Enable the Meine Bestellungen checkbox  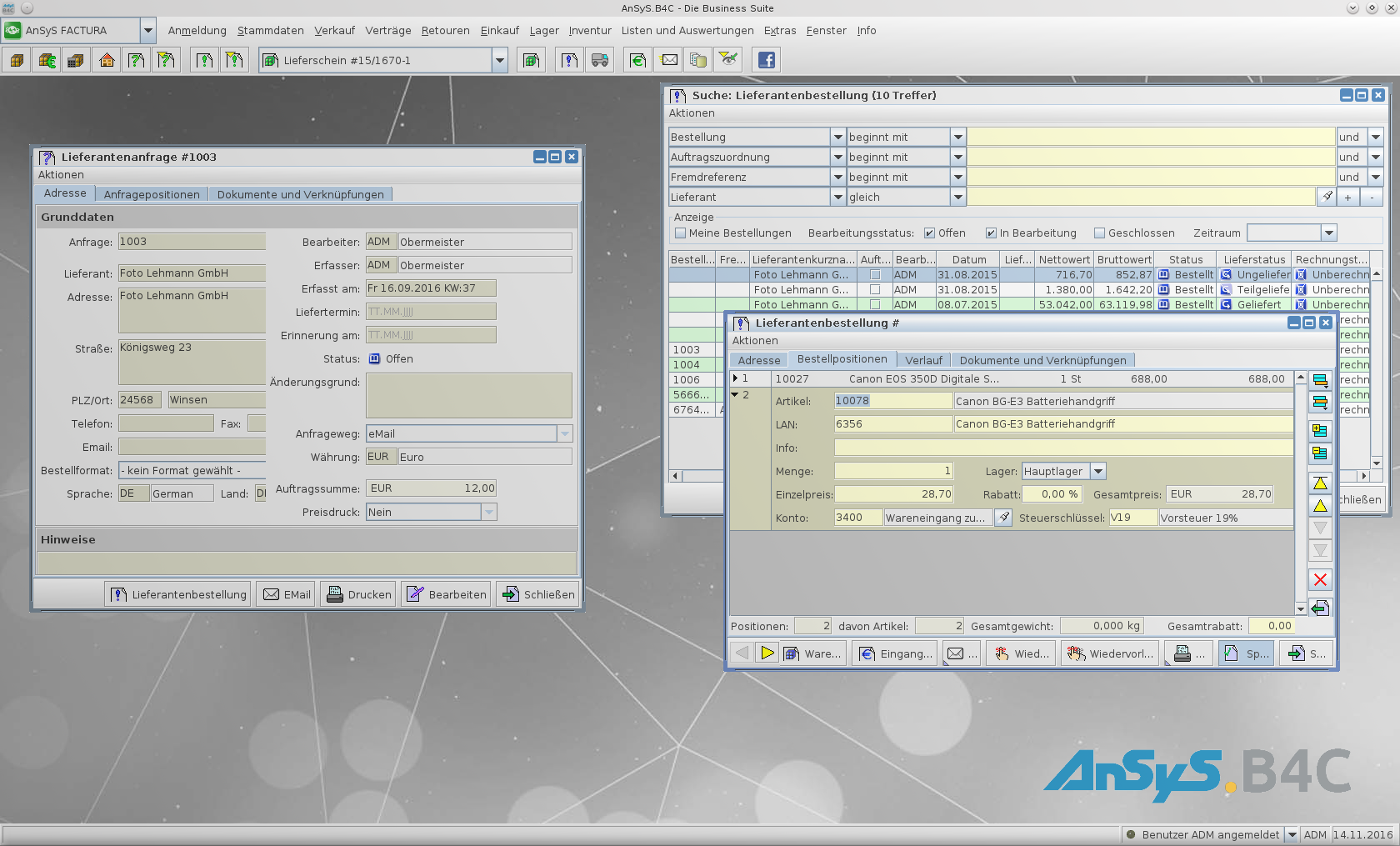(x=680, y=233)
